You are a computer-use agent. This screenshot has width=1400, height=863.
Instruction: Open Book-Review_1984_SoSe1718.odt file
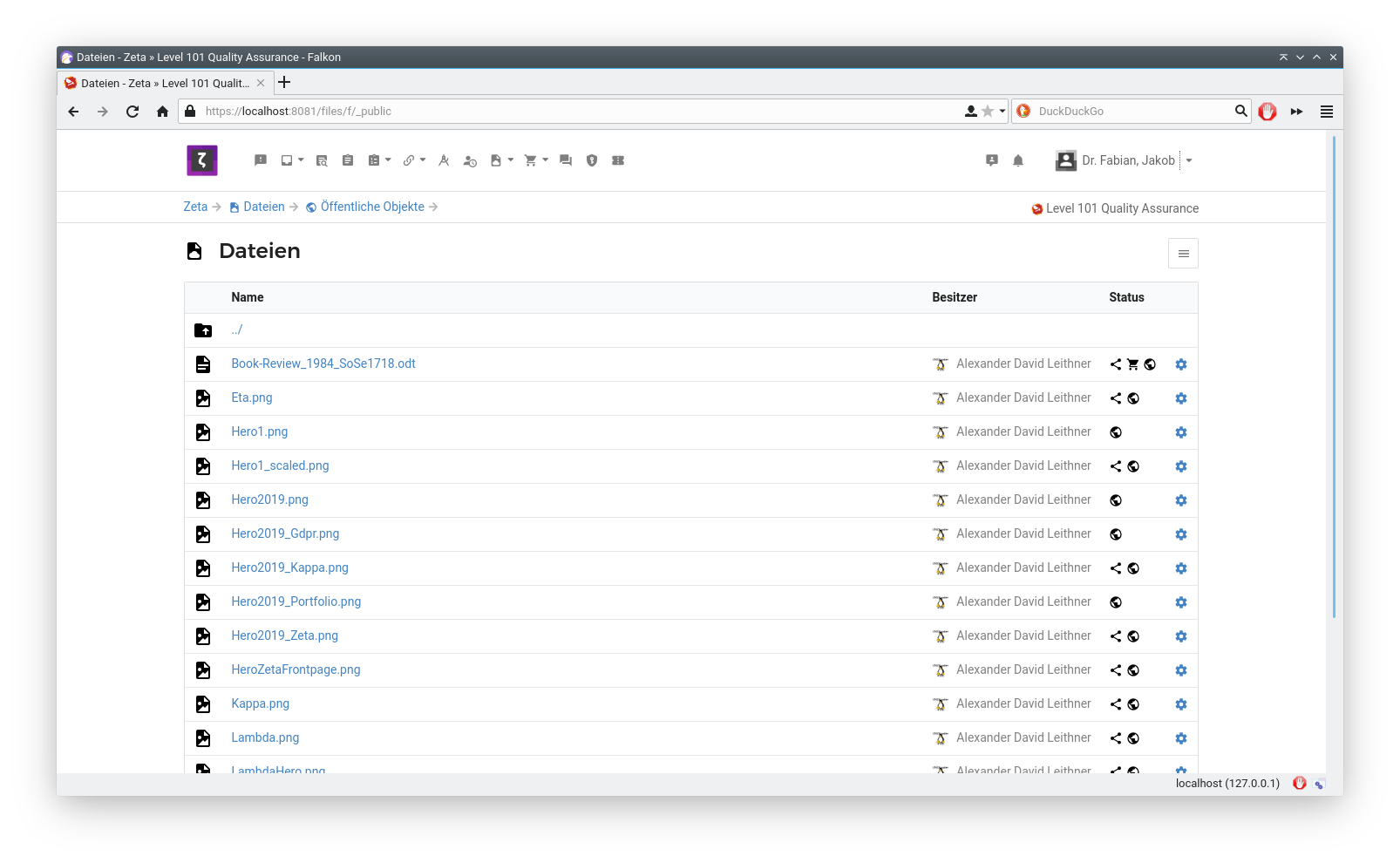click(323, 364)
